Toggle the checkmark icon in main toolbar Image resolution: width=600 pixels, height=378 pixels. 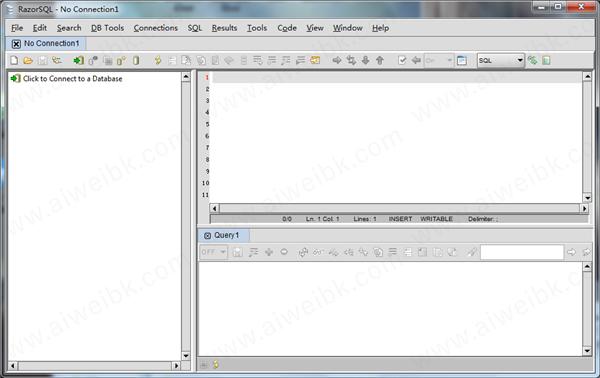tap(402, 60)
